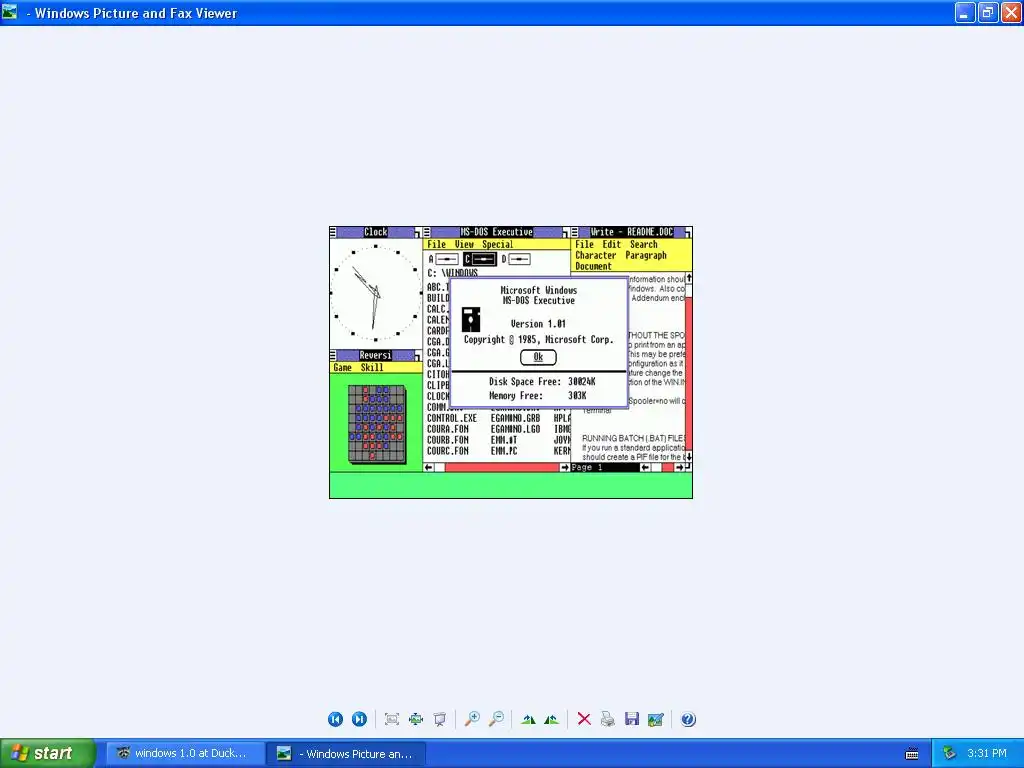Zoom in with plus magnifier
The width and height of the screenshot is (1024, 768).
coord(472,719)
